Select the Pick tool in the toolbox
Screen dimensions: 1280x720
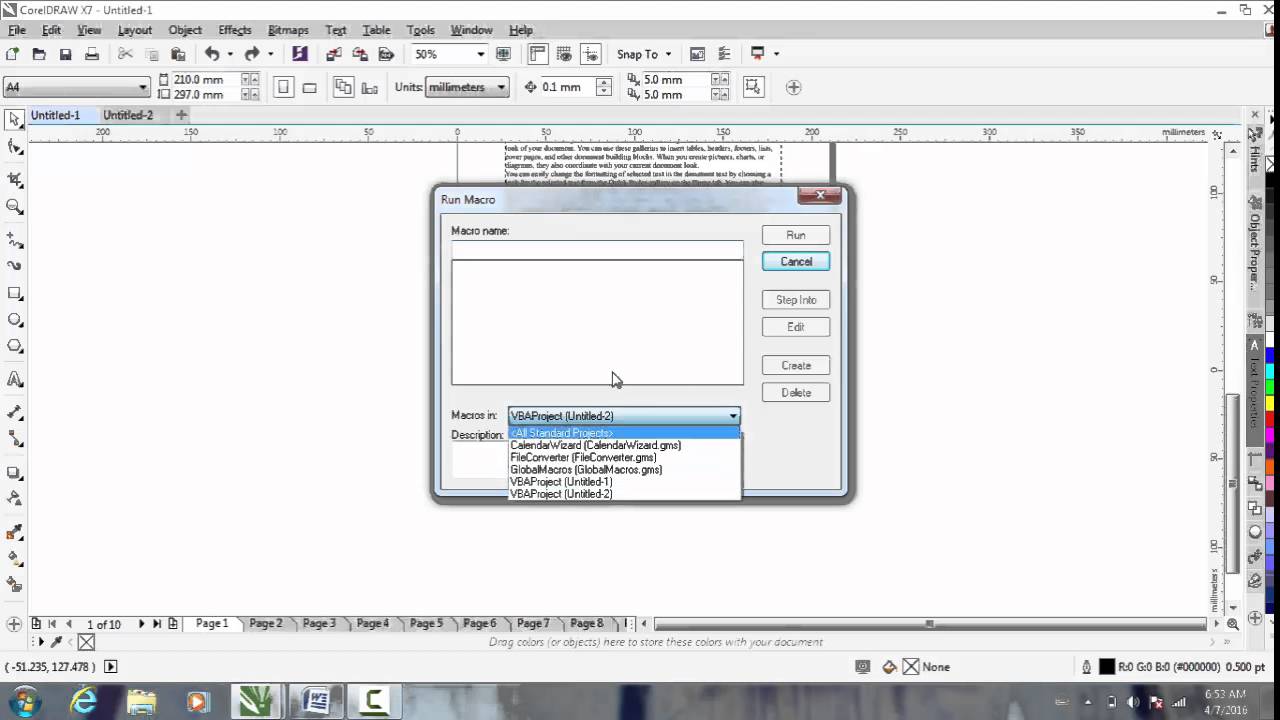pos(14,120)
